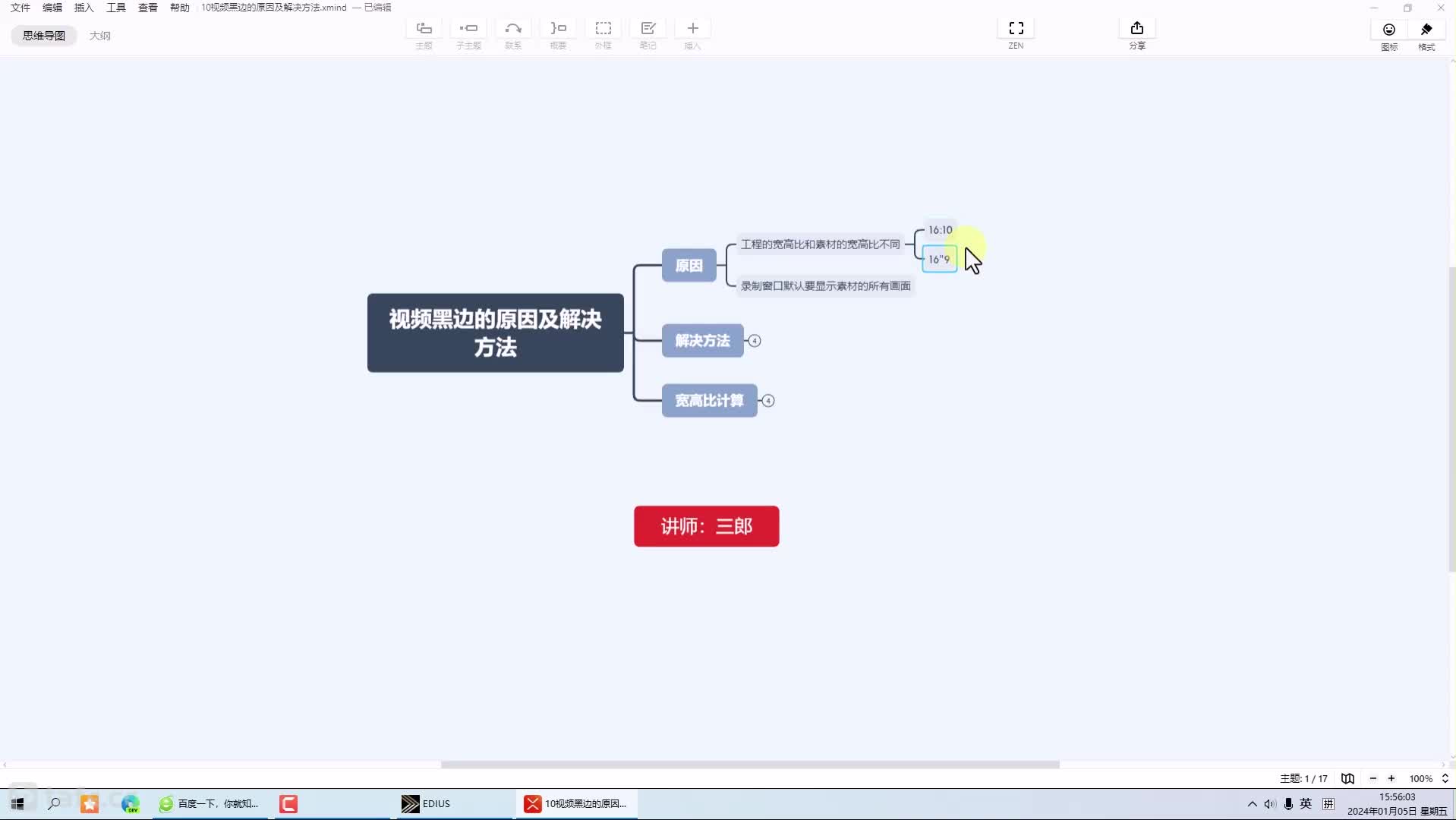This screenshot has height=820, width=1456.
Task: Open the 编辑 menu
Action: (x=52, y=8)
